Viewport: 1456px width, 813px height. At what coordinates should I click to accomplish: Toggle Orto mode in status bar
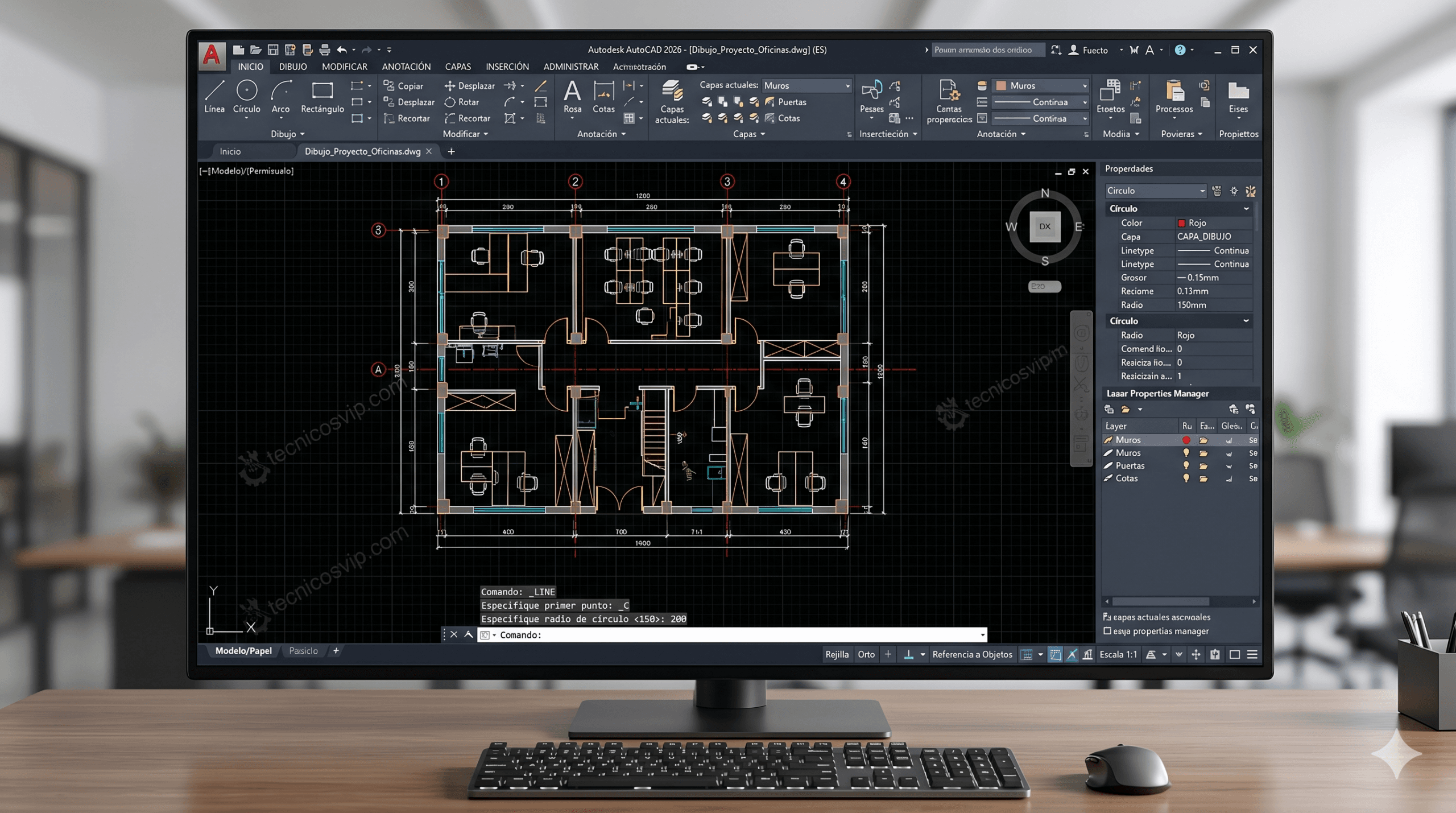[x=866, y=655]
